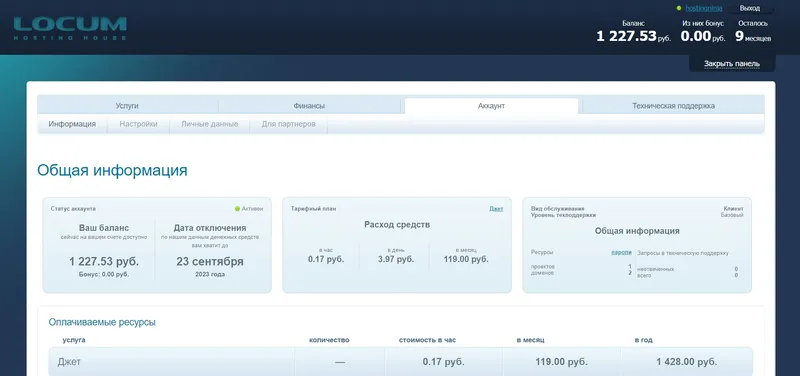Viewport: 800px width, 376px height.
Task: Open the Настройки sub-tab
Action: point(138,124)
